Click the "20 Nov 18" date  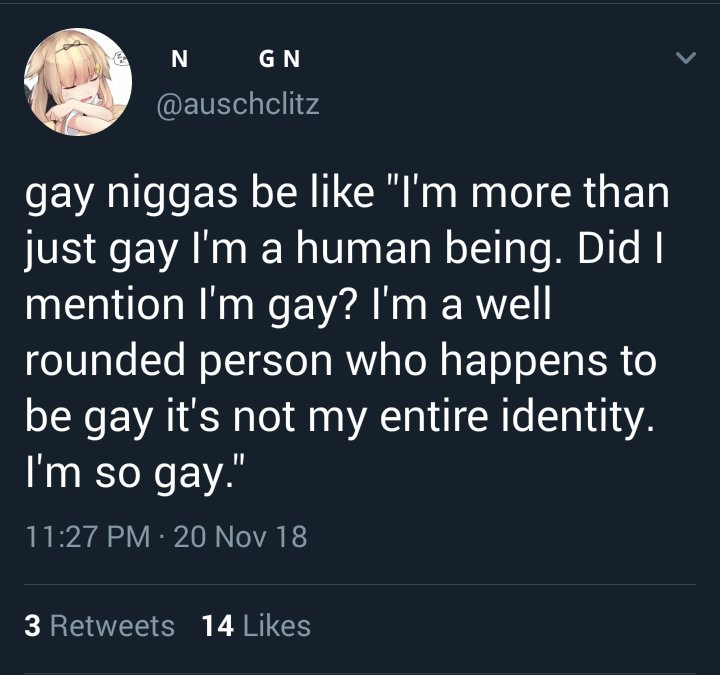240,538
